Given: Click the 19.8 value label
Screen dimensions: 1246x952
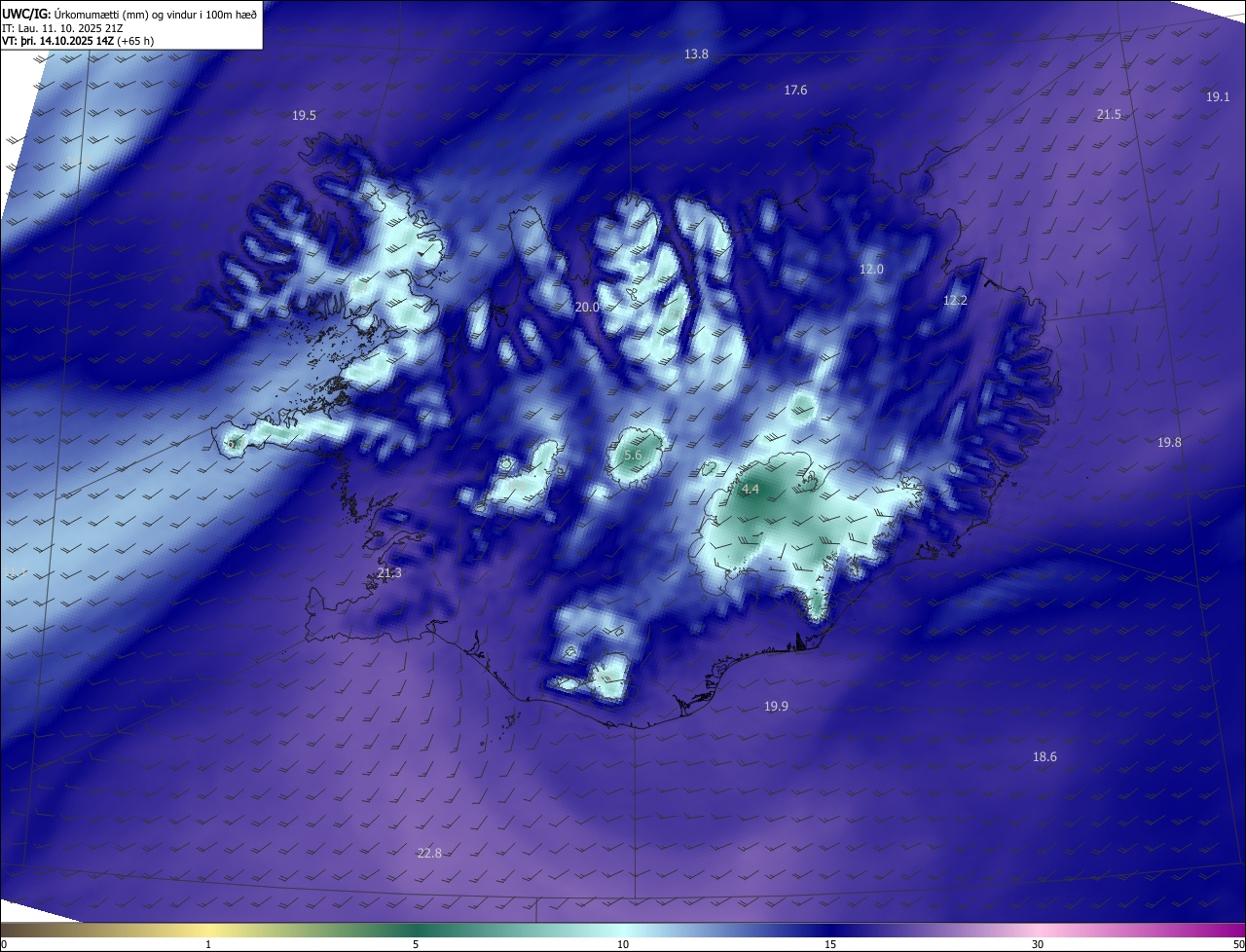Looking at the screenshot, I should click(1169, 443).
